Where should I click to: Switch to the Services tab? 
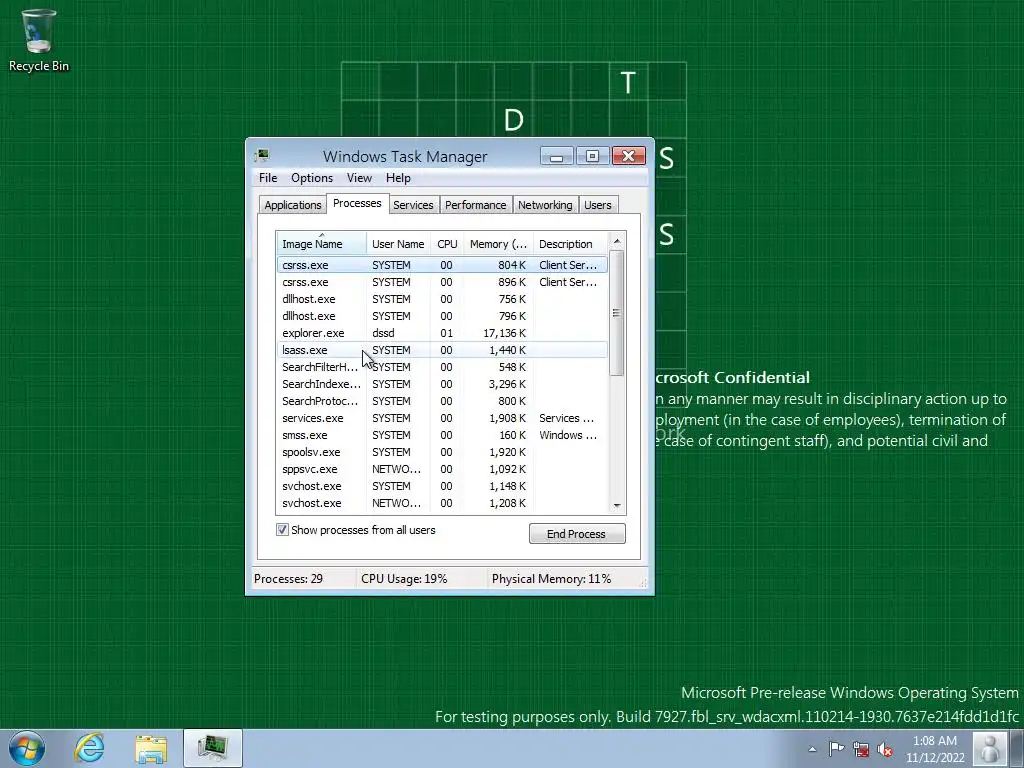pyautogui.click(x=413, y=205)
